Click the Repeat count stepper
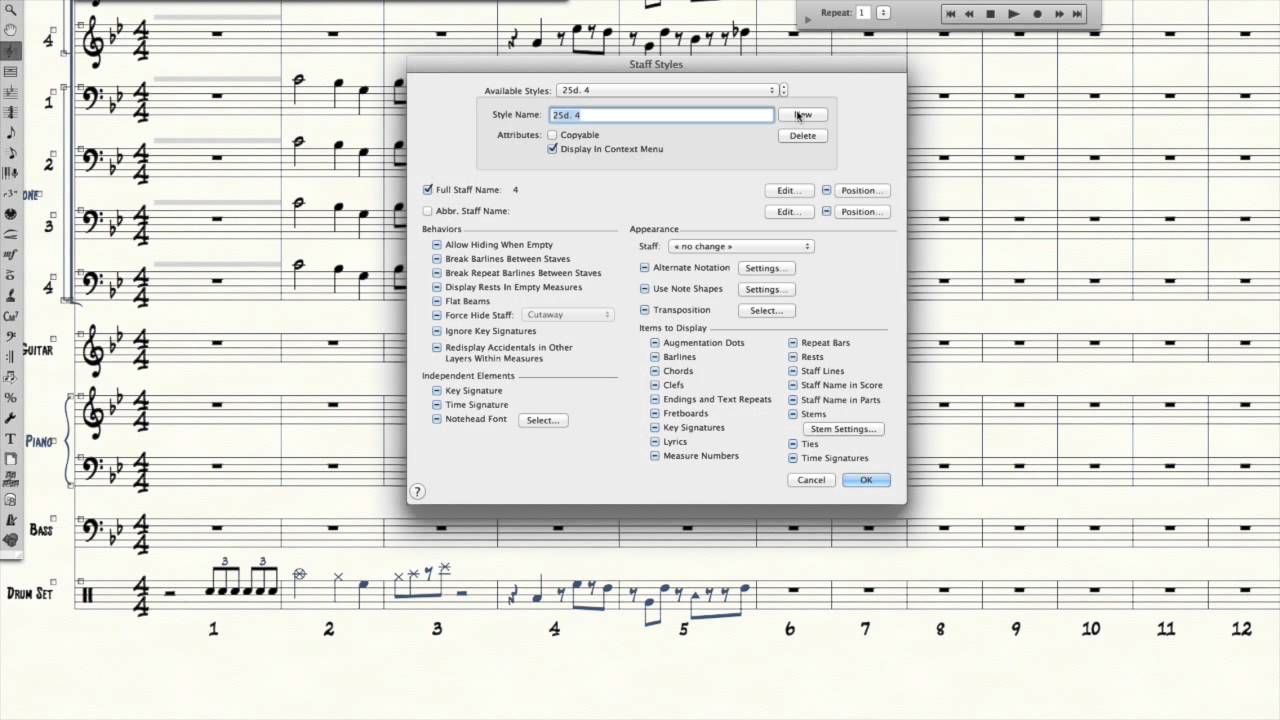Image resolution: width=1280 pixels, height=720 pixels. click(883, 13)
